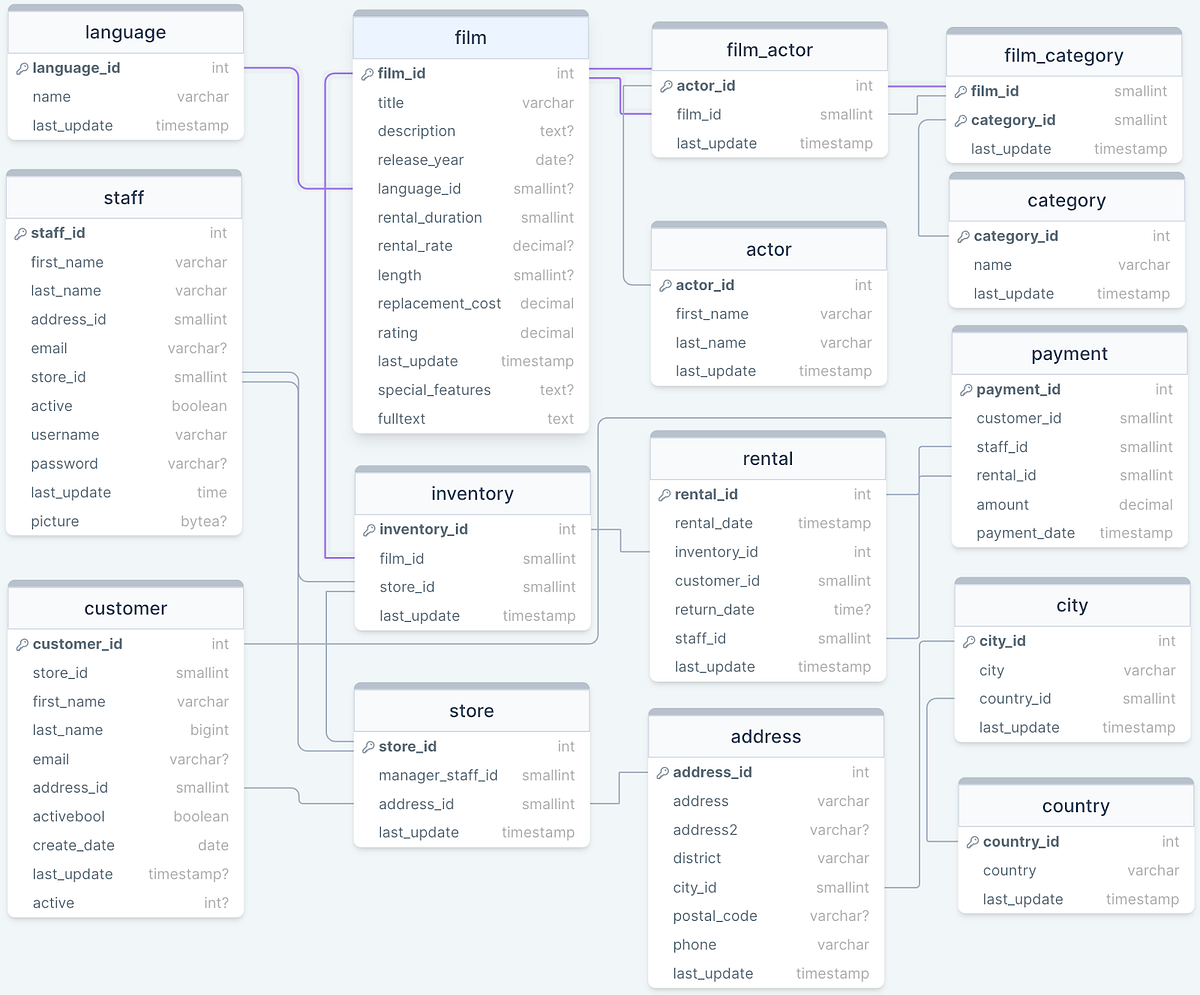
Task: Select the key icon next to payment_id
Action: coord(964,389)
